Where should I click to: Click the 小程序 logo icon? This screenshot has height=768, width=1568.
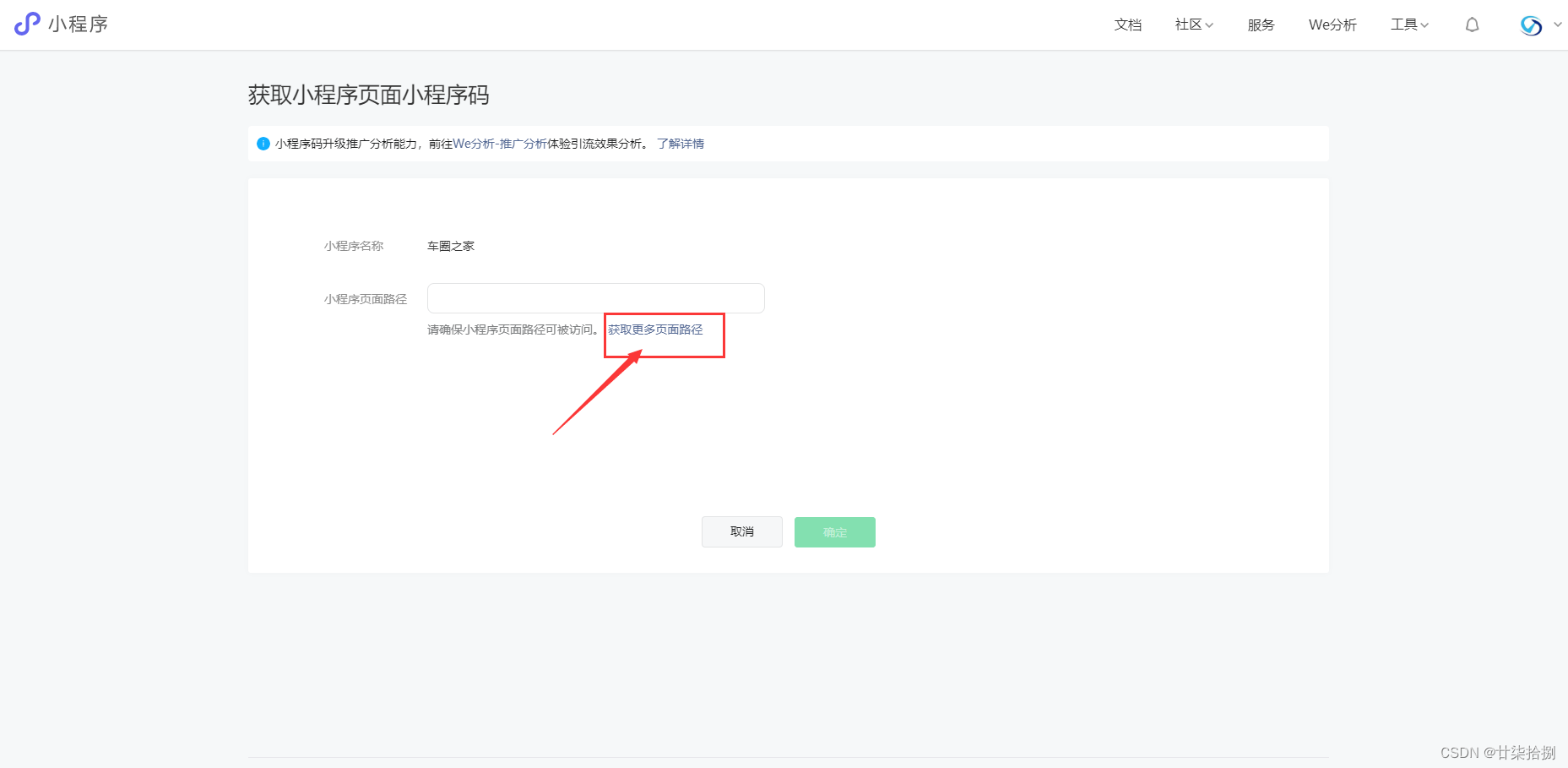click(27, 24)
